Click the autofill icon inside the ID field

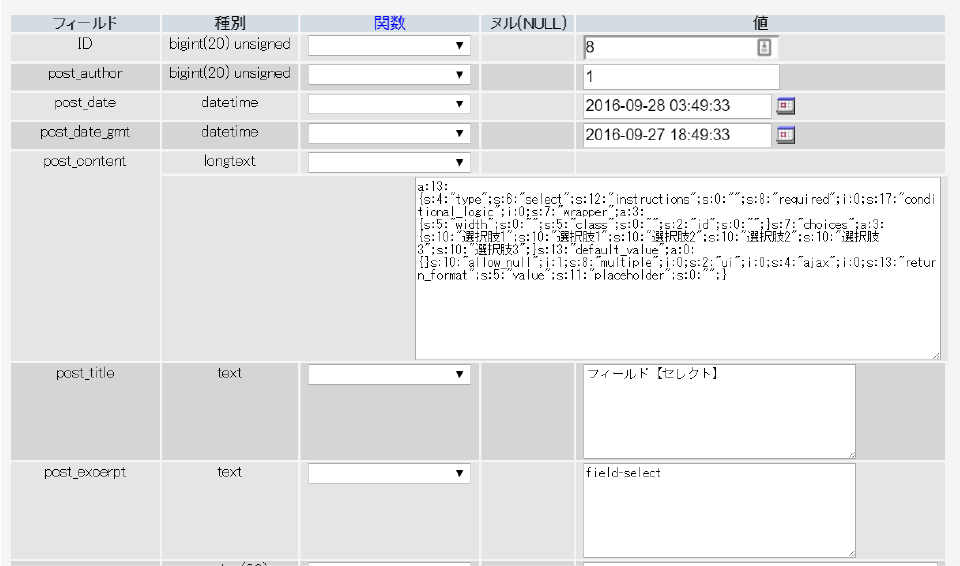click(764, 47)
